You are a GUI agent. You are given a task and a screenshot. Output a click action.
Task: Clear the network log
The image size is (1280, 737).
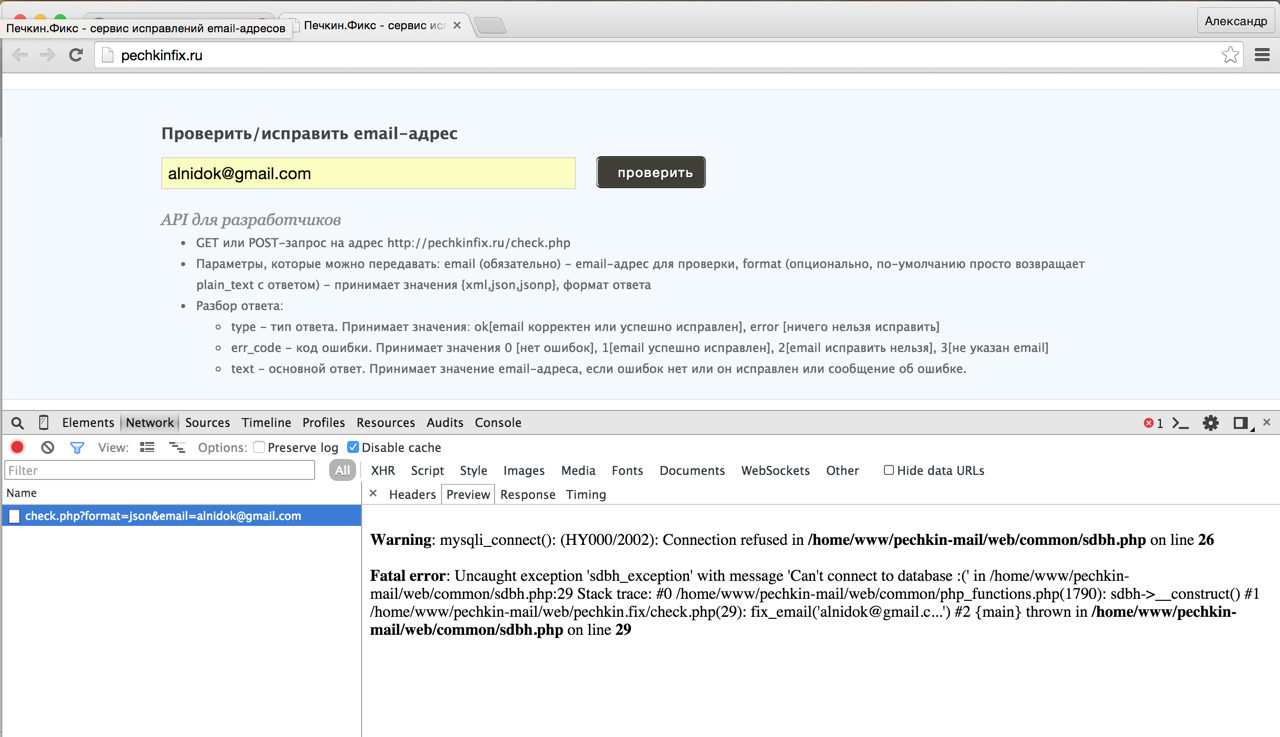pyautogui.click(x=47, y=447)
